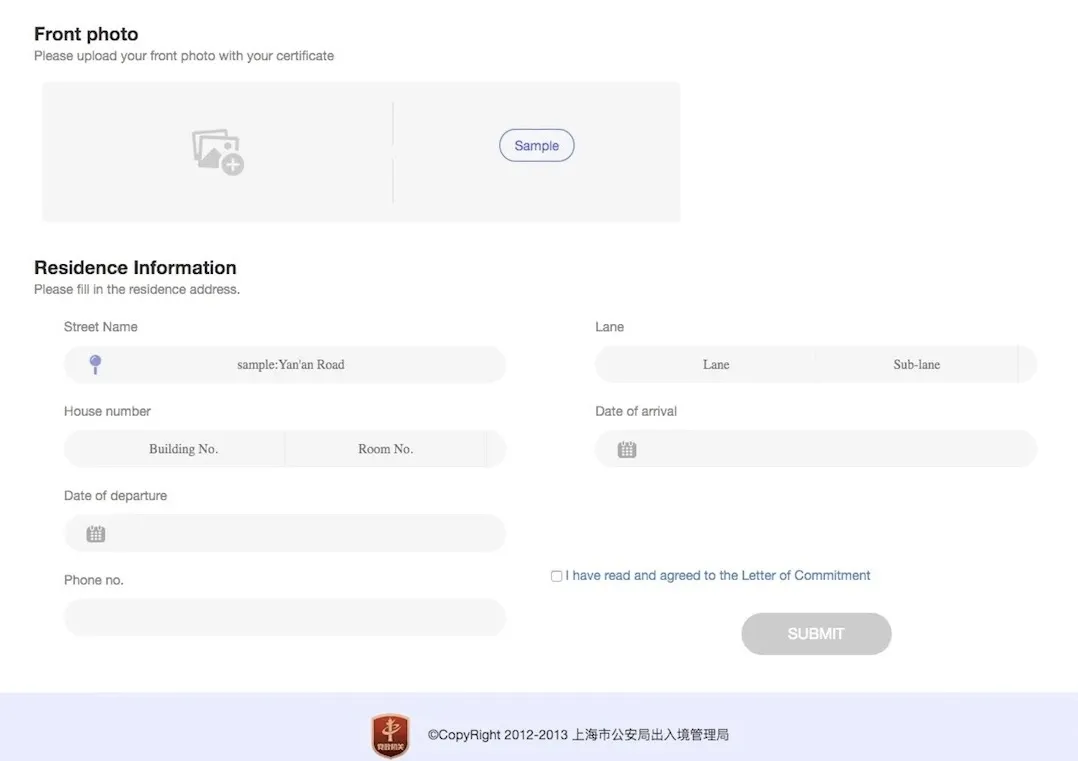Click the footer copyright text

(x=578, y=735)
